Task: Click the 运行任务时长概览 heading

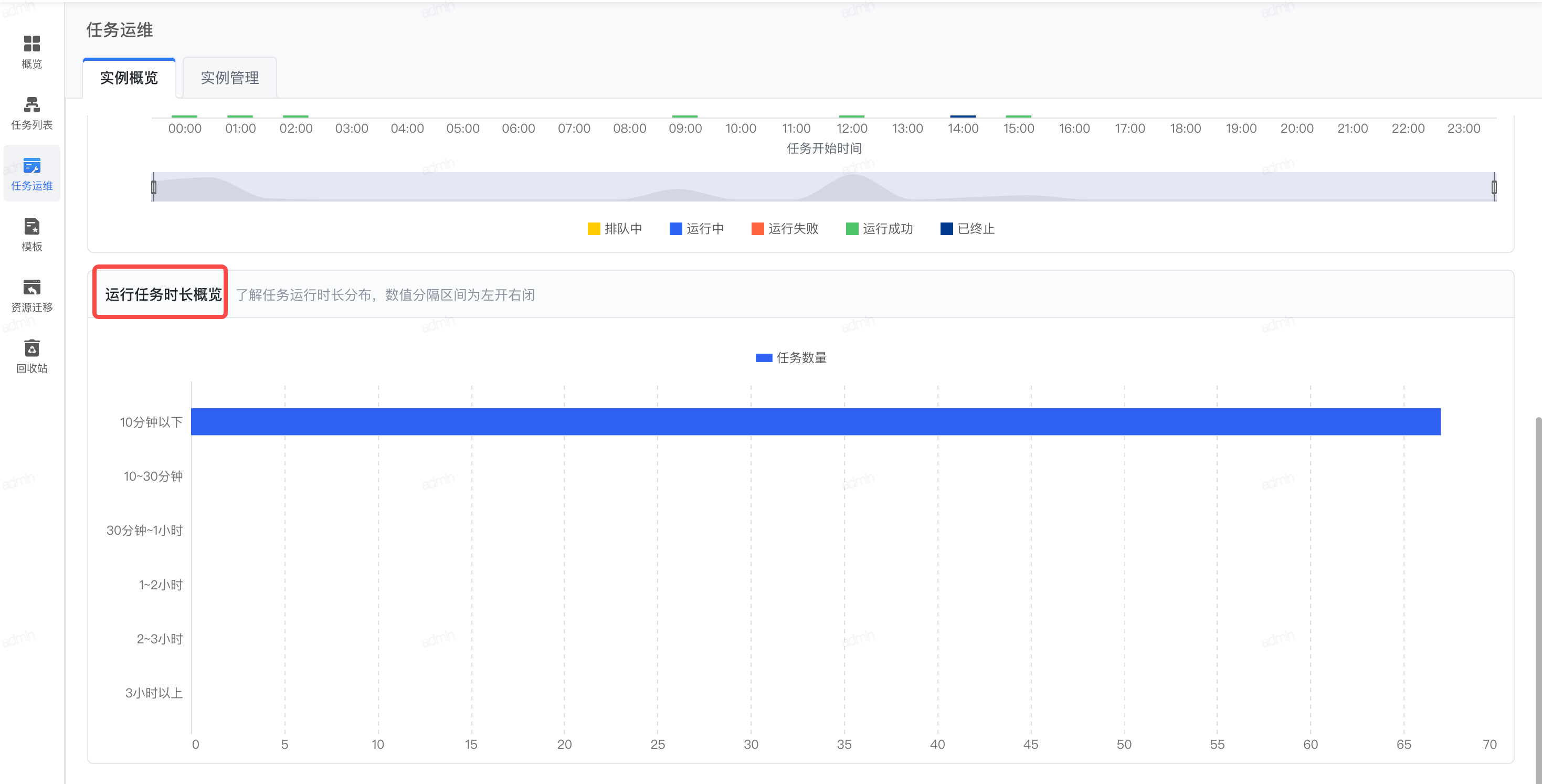Action: [163, 294]
